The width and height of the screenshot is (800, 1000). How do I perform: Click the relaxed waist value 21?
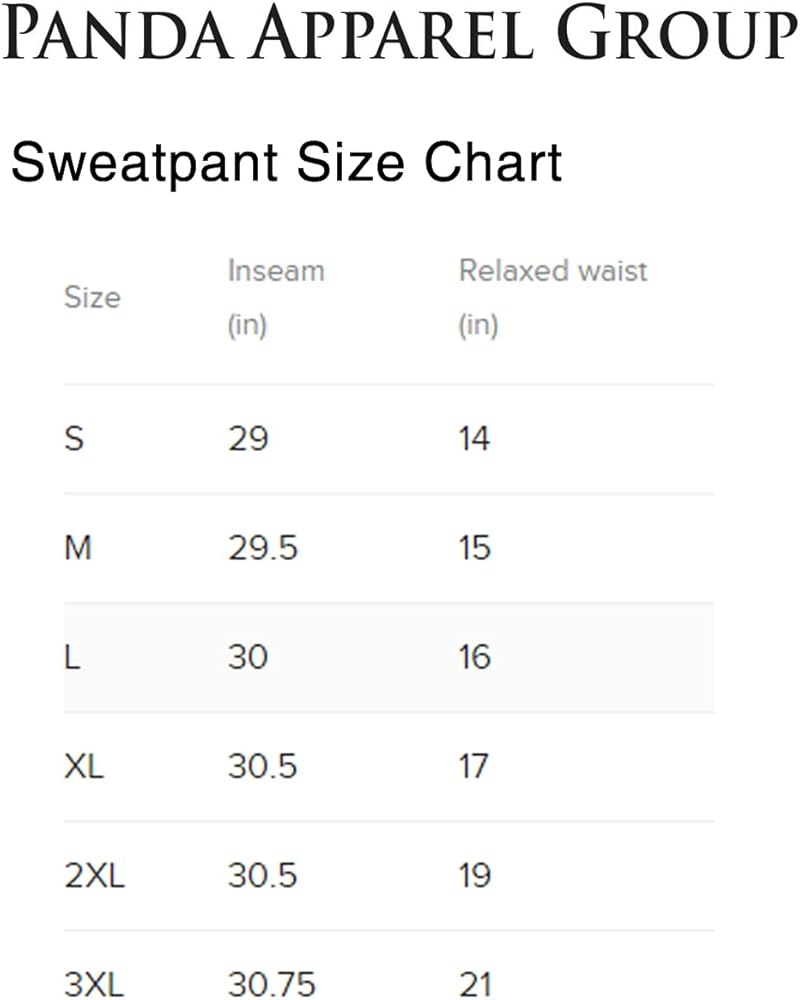[x=475, y=983]
